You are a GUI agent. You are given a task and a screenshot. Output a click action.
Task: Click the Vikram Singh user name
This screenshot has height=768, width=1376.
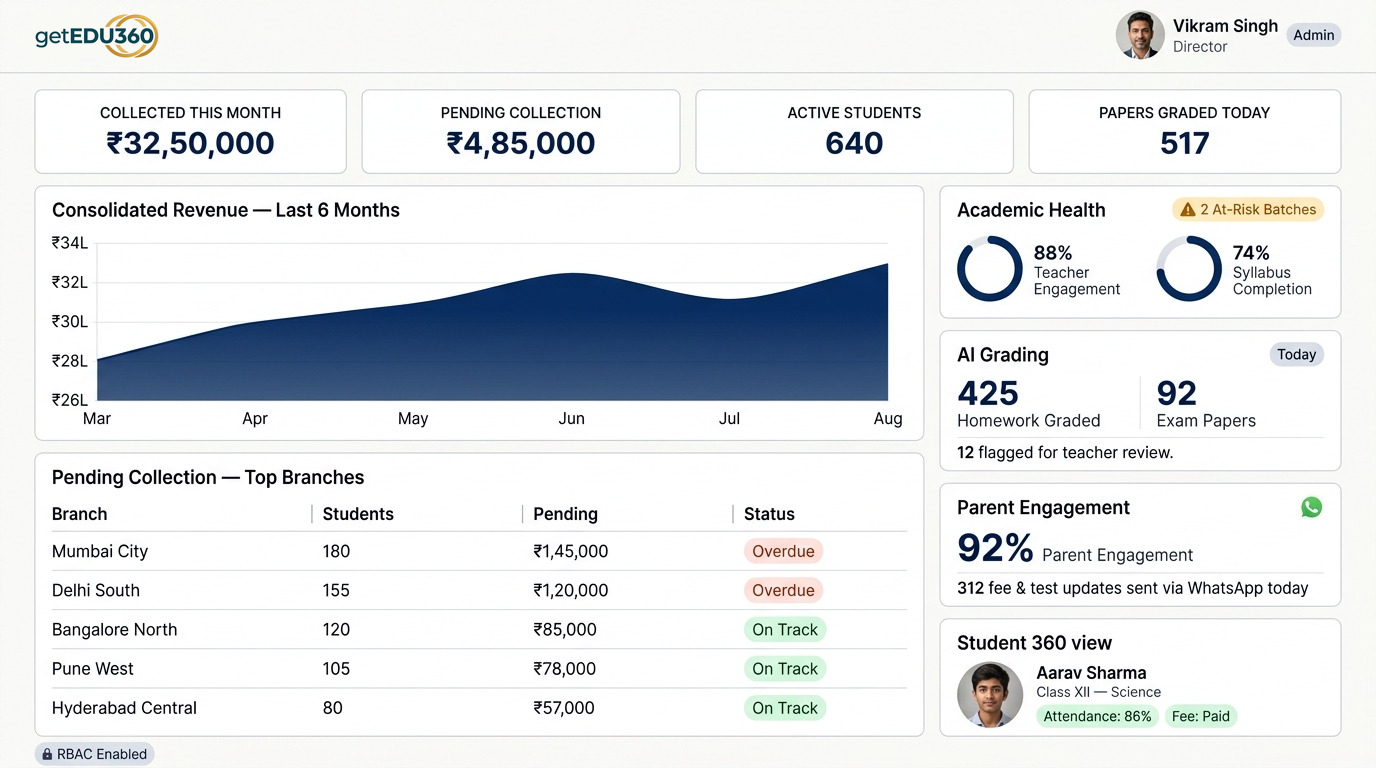1225,26
